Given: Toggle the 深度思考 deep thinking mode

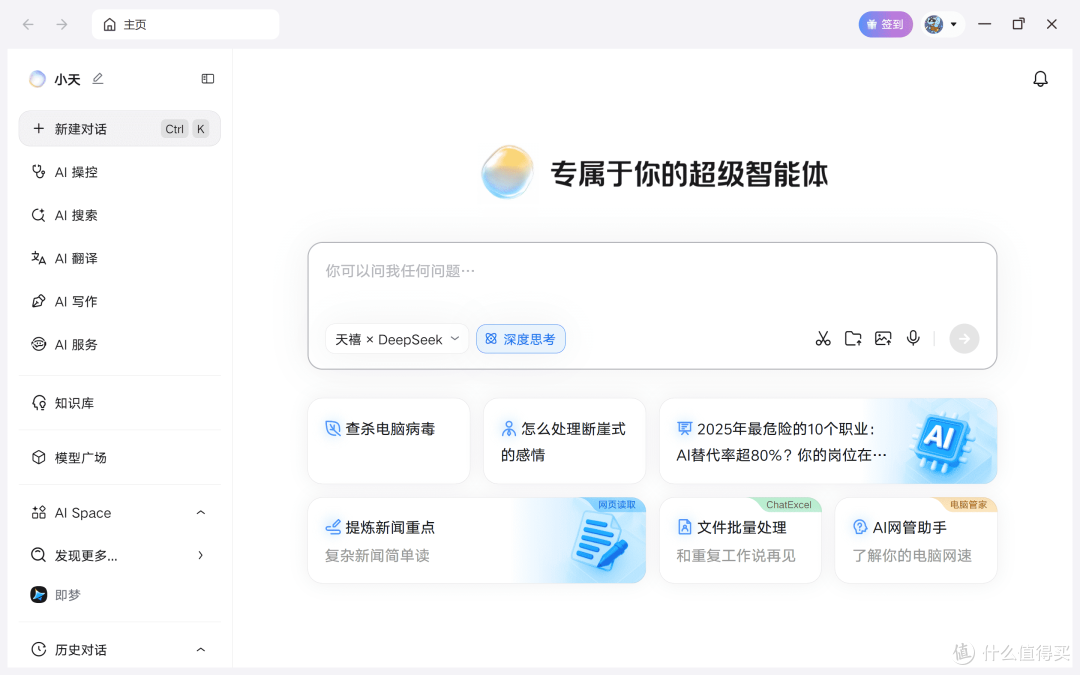Looking at the screenshot, I should tap(521, 339).
